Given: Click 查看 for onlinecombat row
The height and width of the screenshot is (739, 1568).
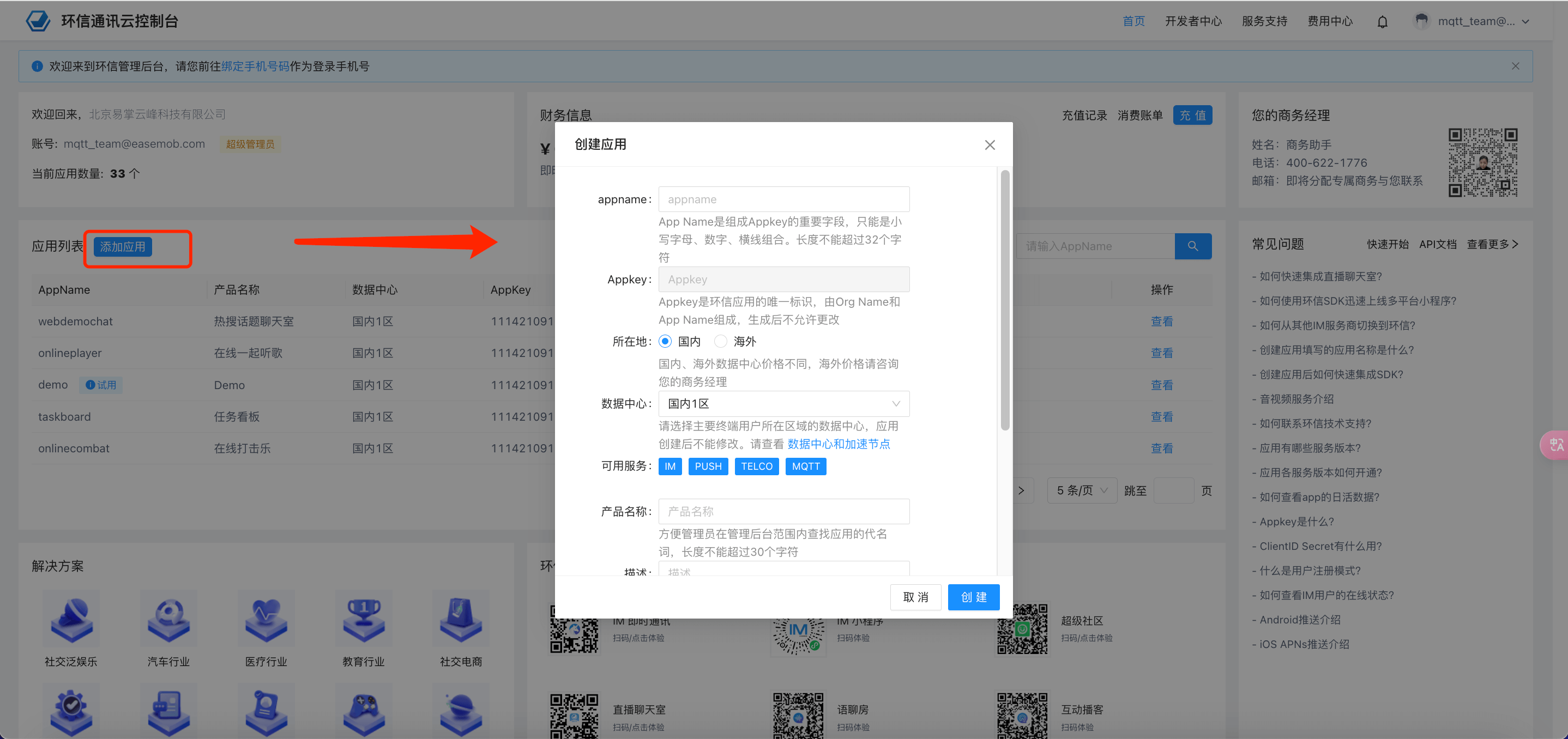Looking at the screenshot, I should 1162,449.
